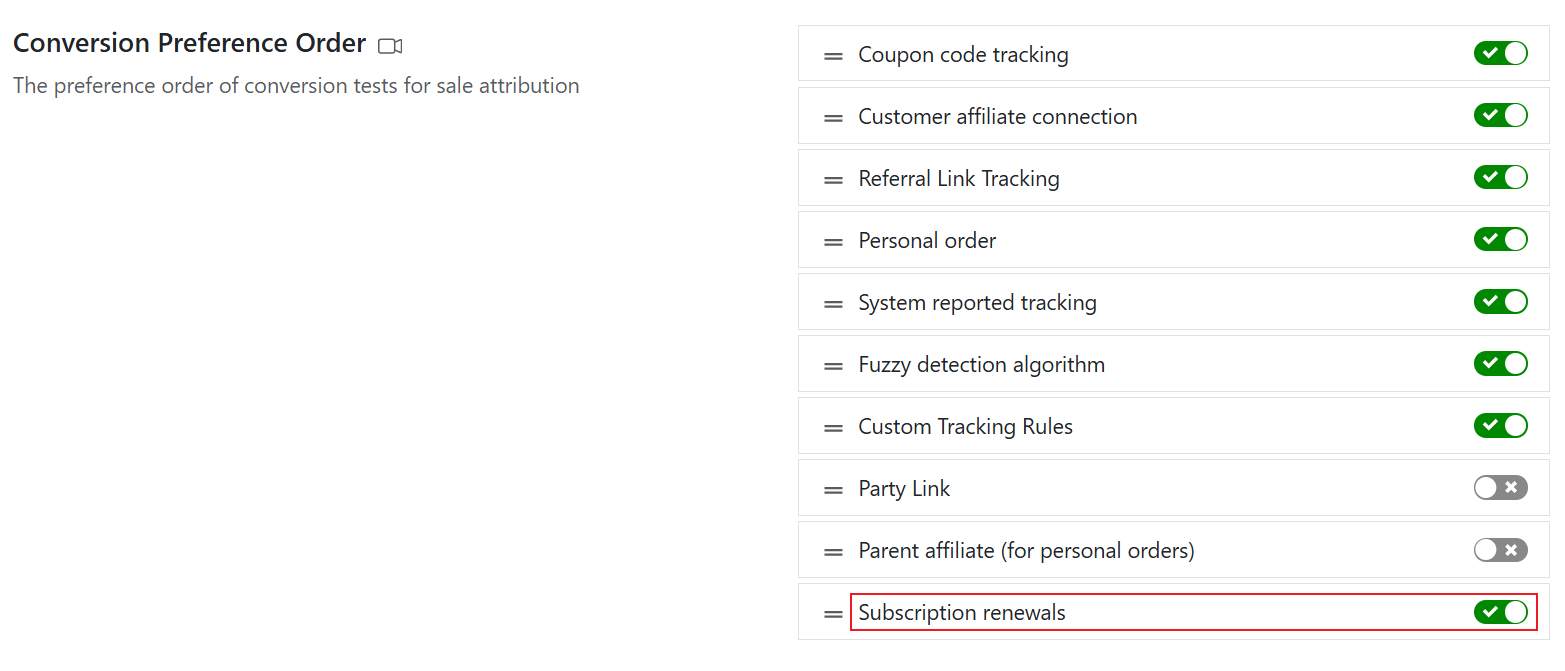Click the drag handle for Party Link

click(x=833, y=490)
